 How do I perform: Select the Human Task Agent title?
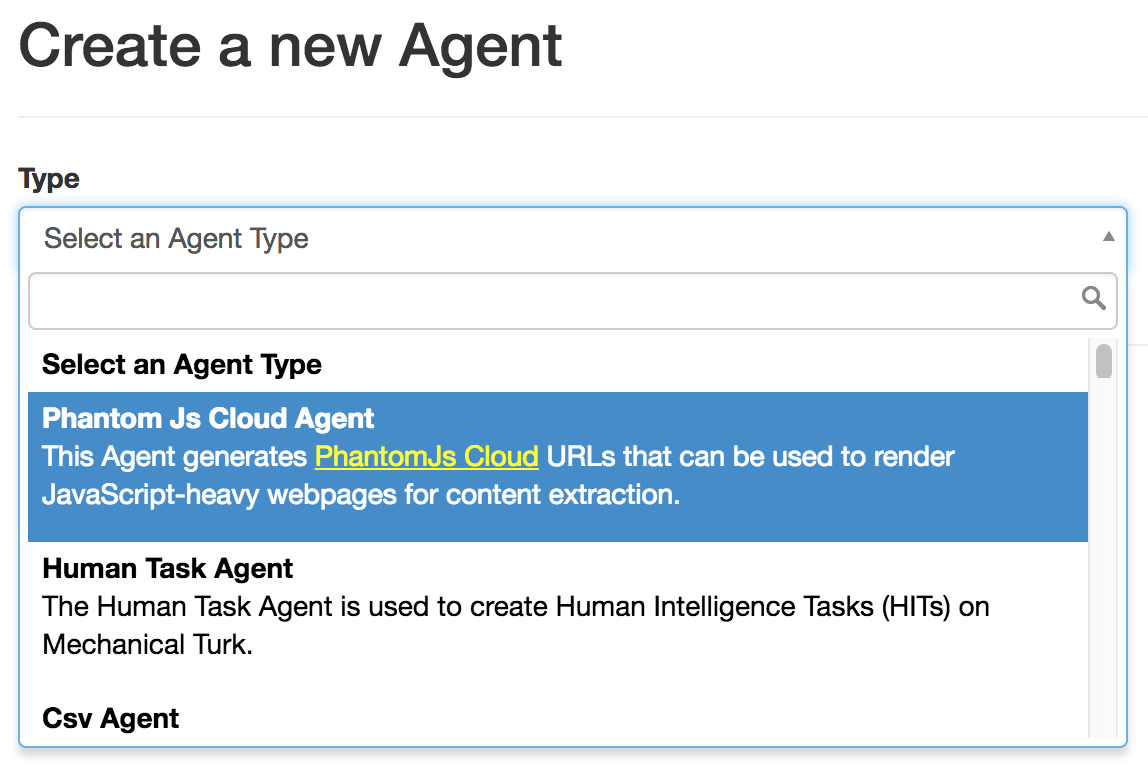(168, 569)
